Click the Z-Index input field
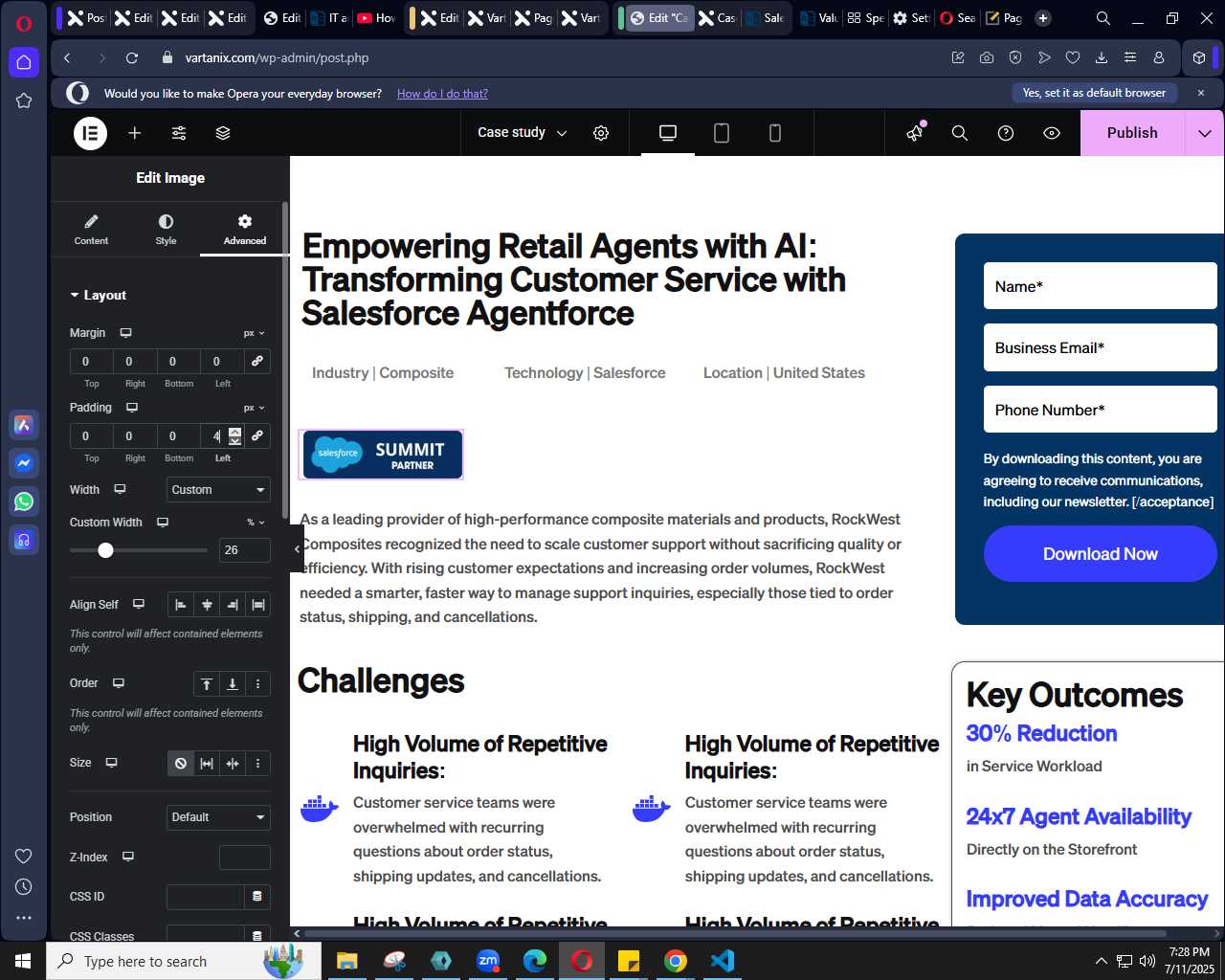The image size is (1225, 980). 245,857
